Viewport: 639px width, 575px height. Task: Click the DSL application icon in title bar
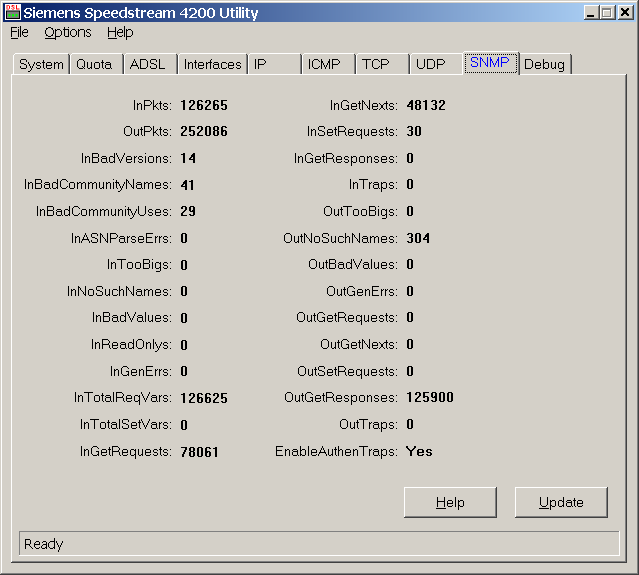click(x=12, y=12)
